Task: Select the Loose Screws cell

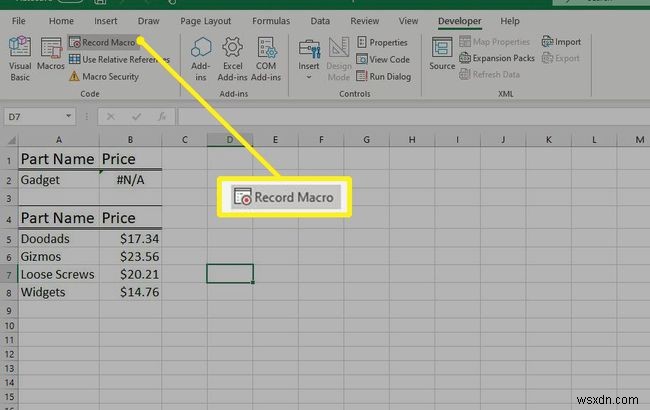Action: 59,274
